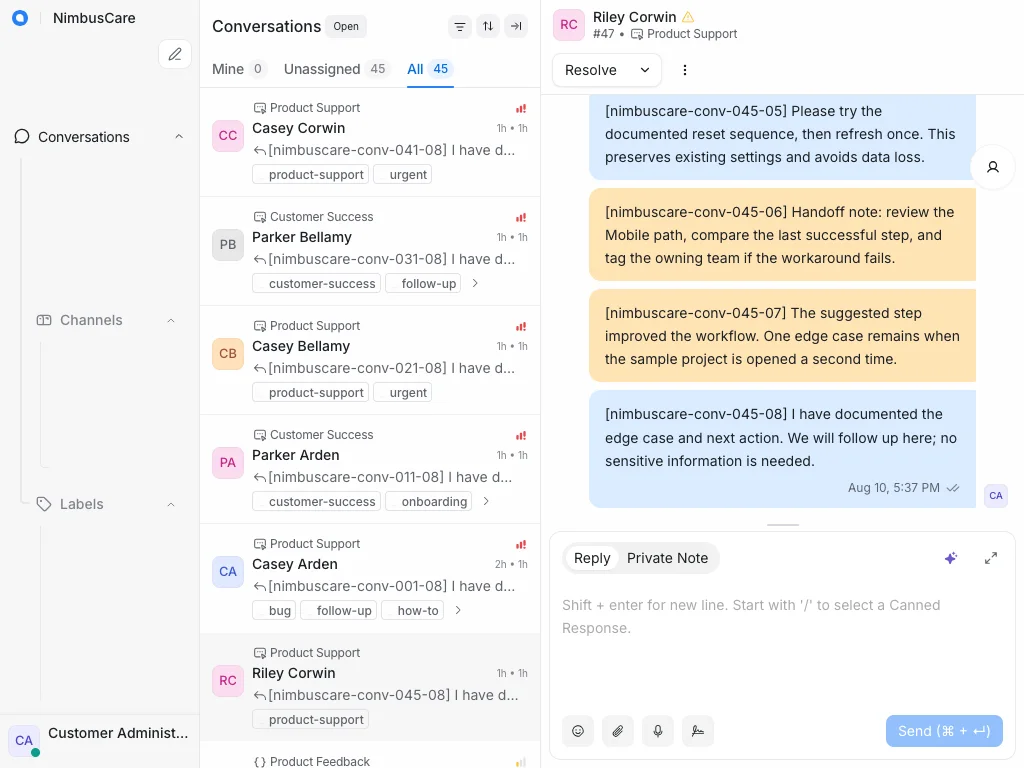Select the All conversations tab

[430, 69]
